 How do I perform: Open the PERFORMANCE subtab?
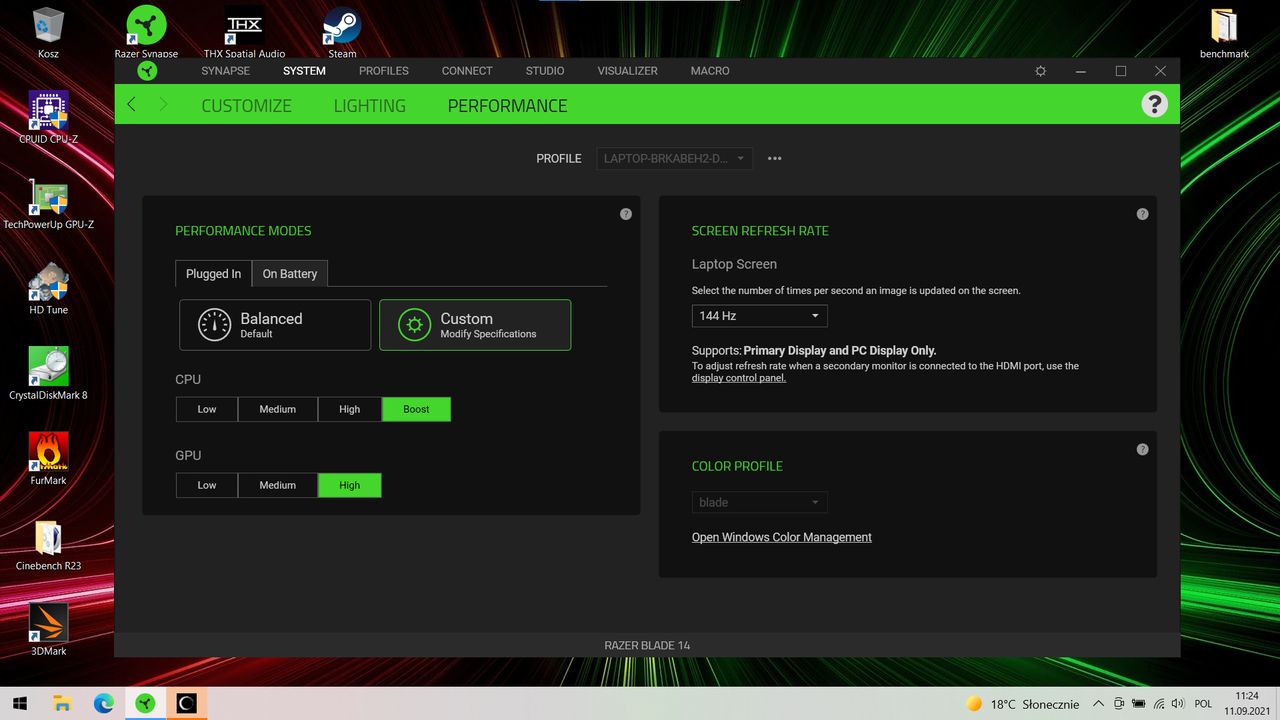click(x=507, y=106)
